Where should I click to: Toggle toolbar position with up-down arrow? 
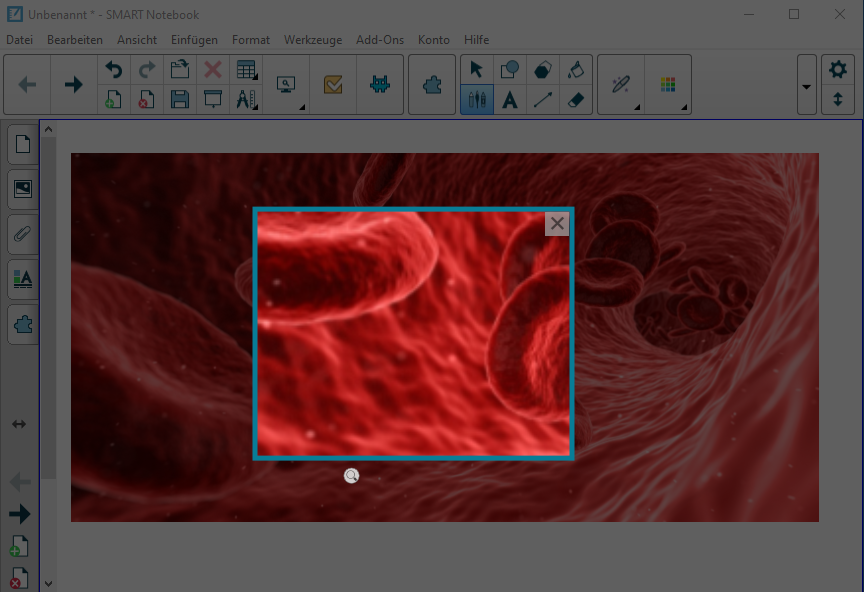(x=838, y=100)
